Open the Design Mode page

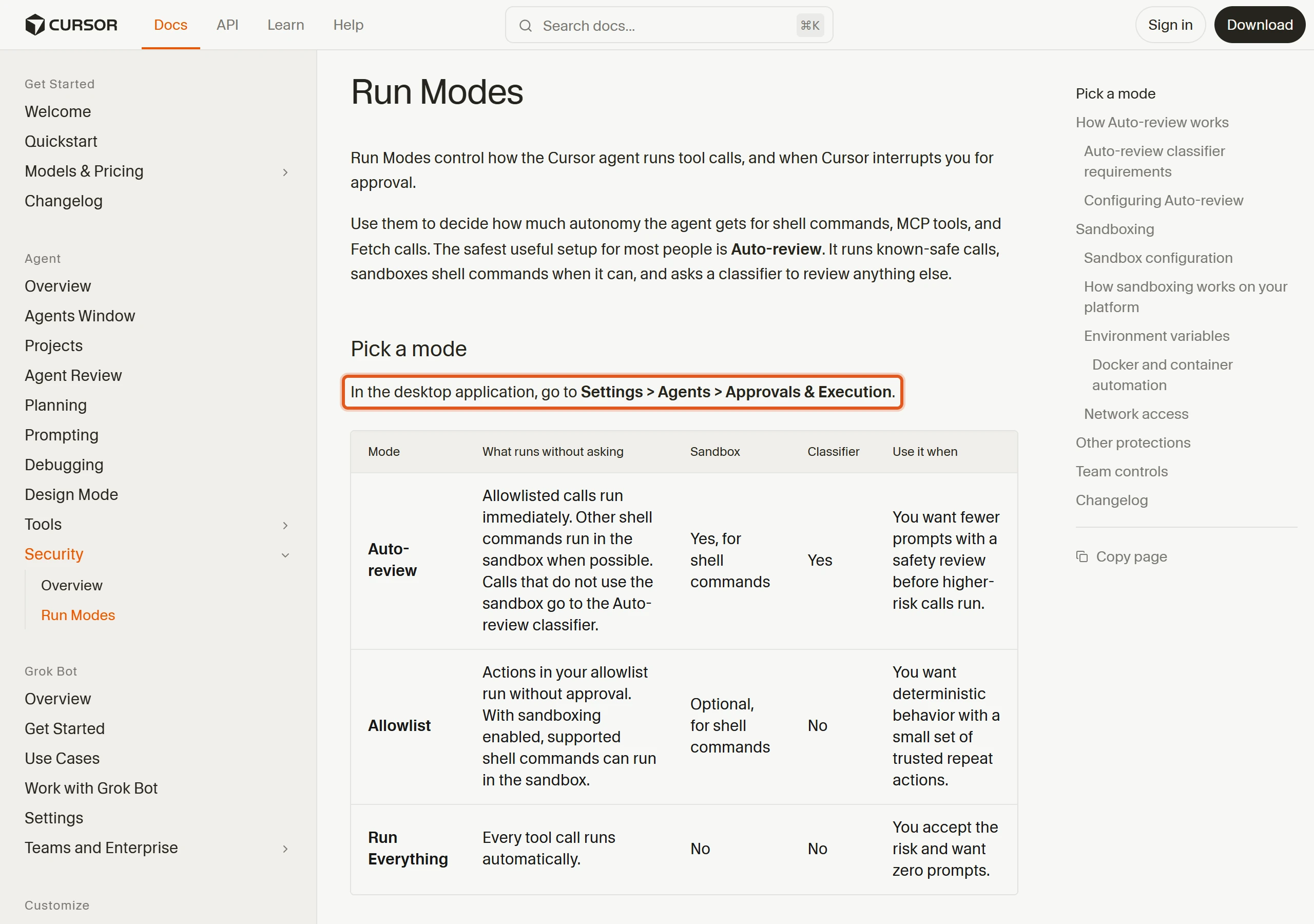pos(71,495)
